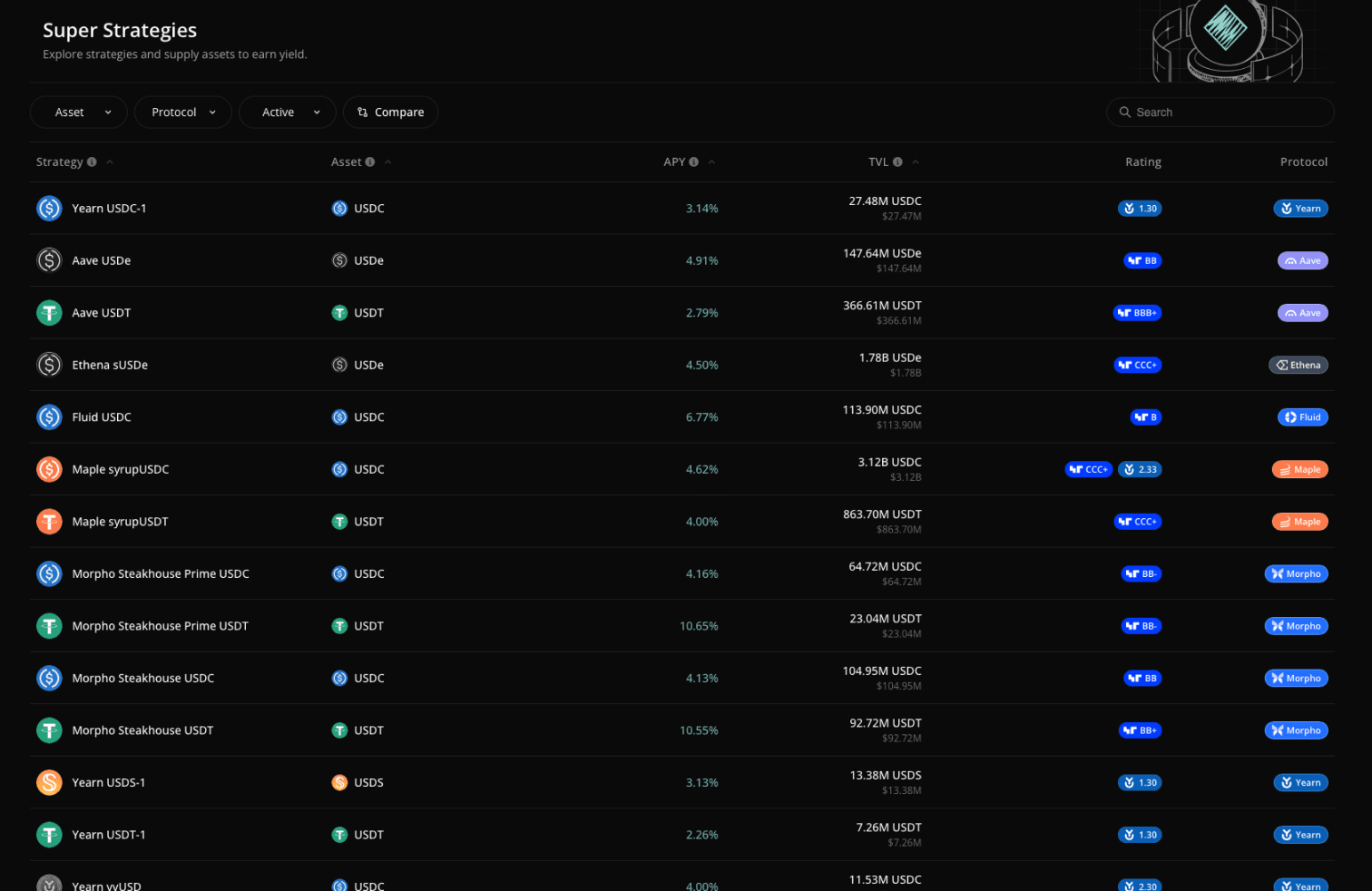1372x891 pixels.
Task: Click the B rating badge for Fluid USDC
Action: (x=1146, y=417)
